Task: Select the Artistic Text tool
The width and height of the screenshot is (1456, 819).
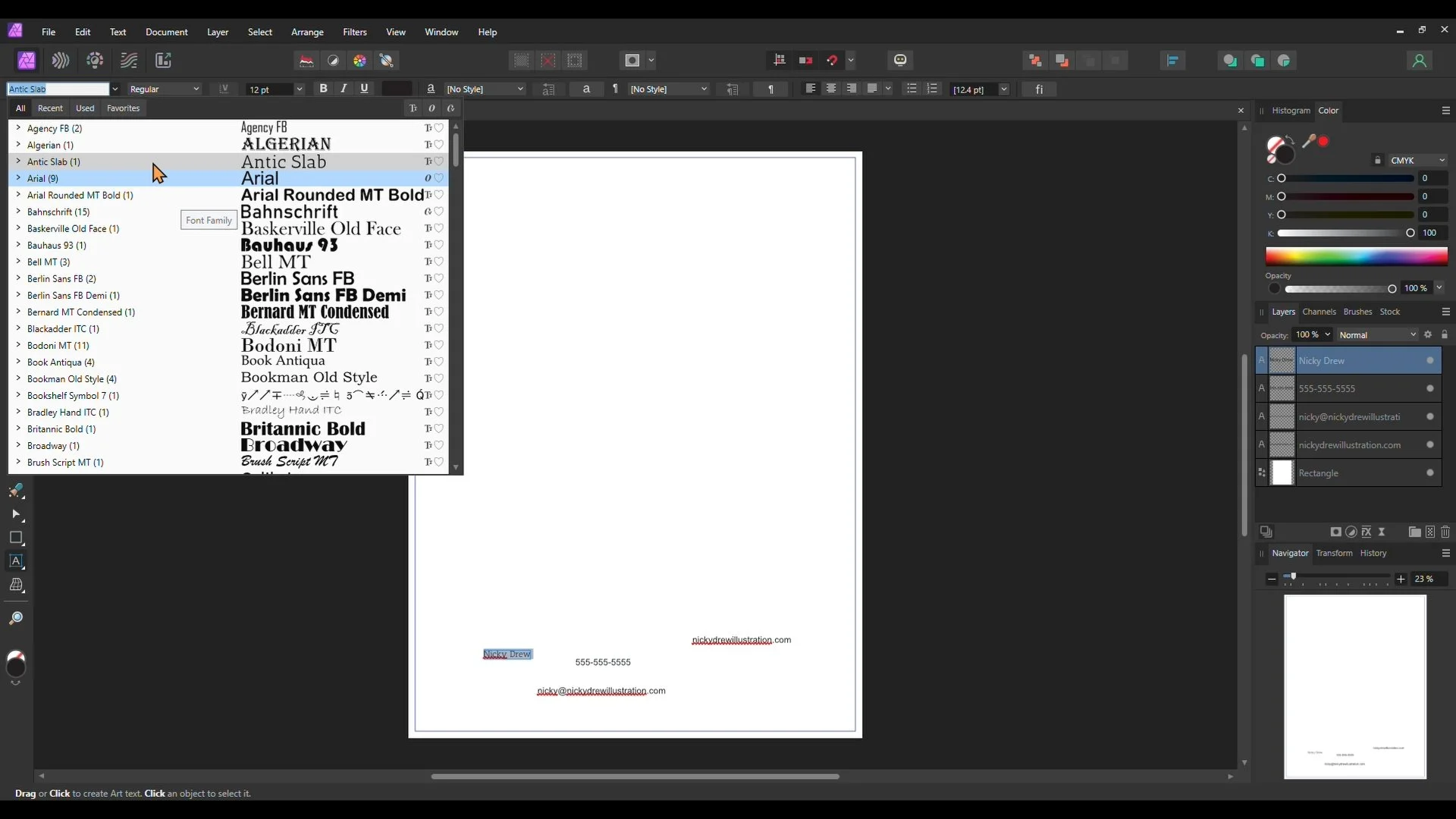Action: pyautogui.click(x=16, y=562)
